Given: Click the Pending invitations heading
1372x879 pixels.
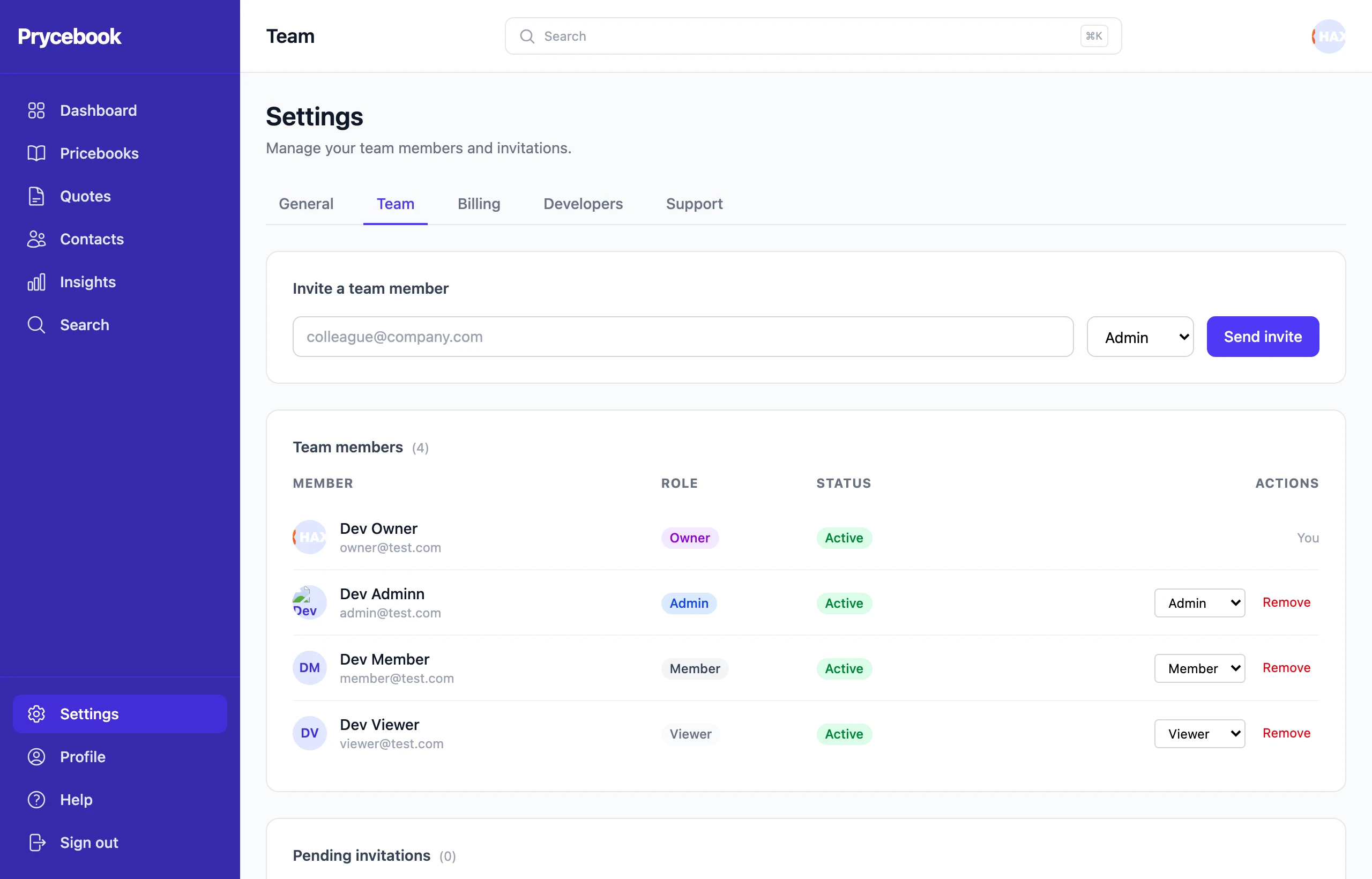Looking at the screenshot, I should (361, 855).
